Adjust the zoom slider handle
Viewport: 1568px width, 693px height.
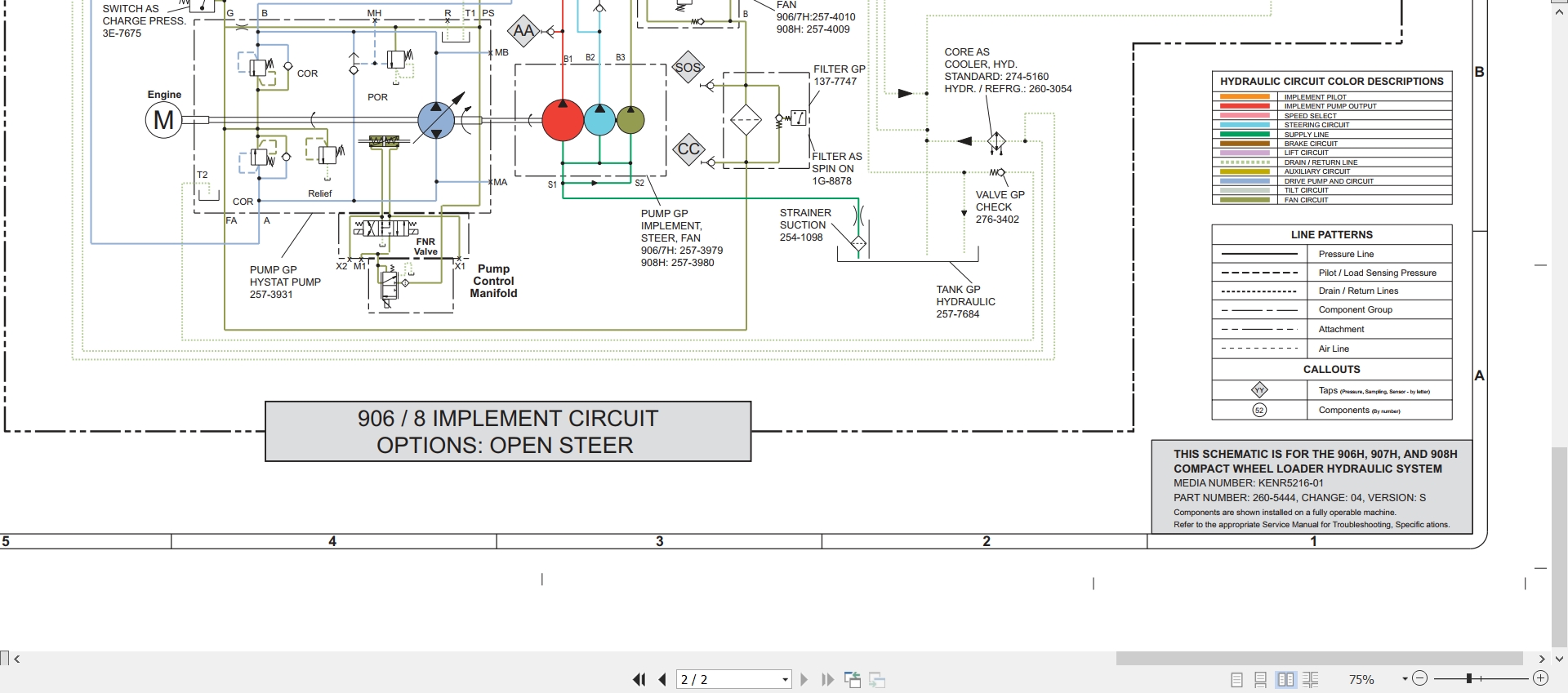1468,678
